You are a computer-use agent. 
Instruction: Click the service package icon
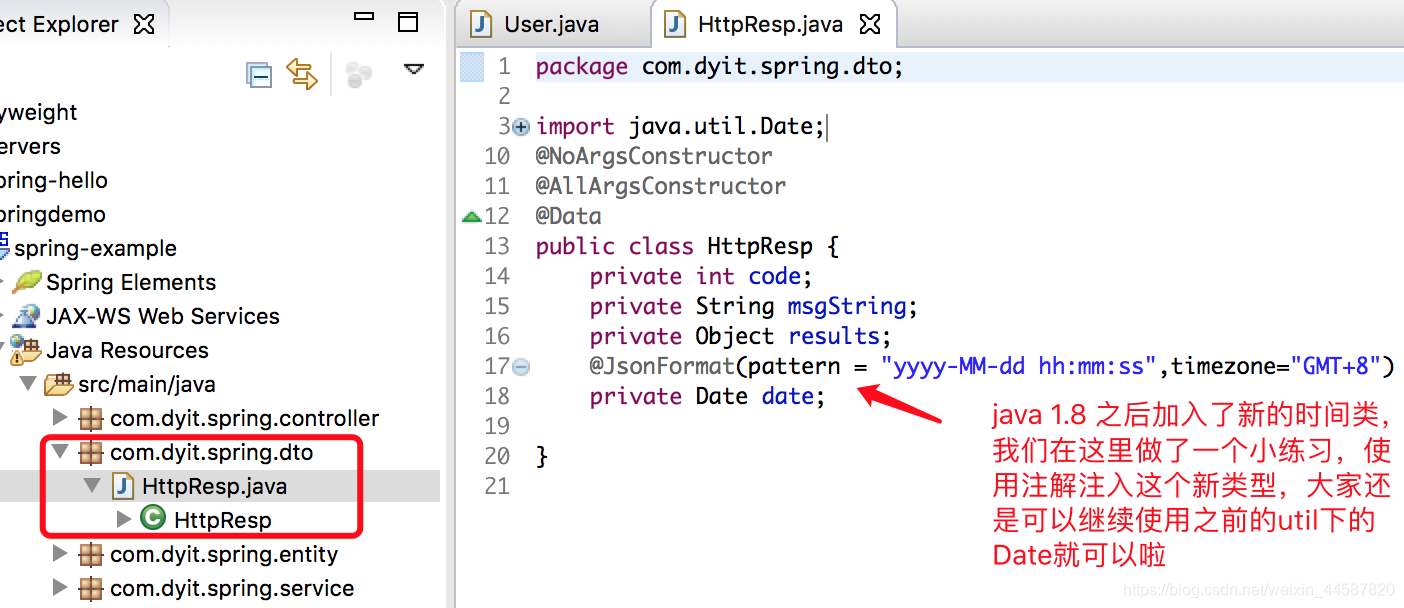(91, 588)
